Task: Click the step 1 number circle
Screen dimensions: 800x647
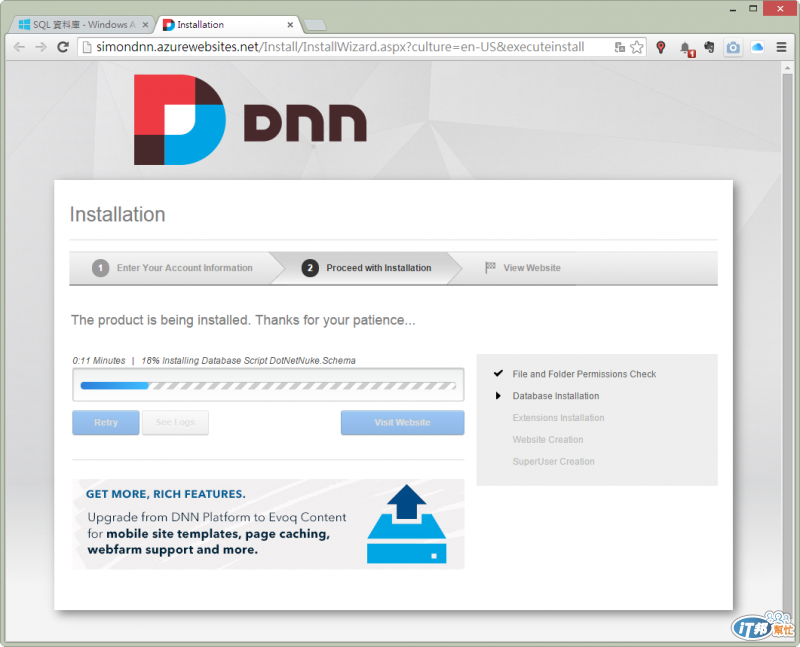Action: [101, 268]
